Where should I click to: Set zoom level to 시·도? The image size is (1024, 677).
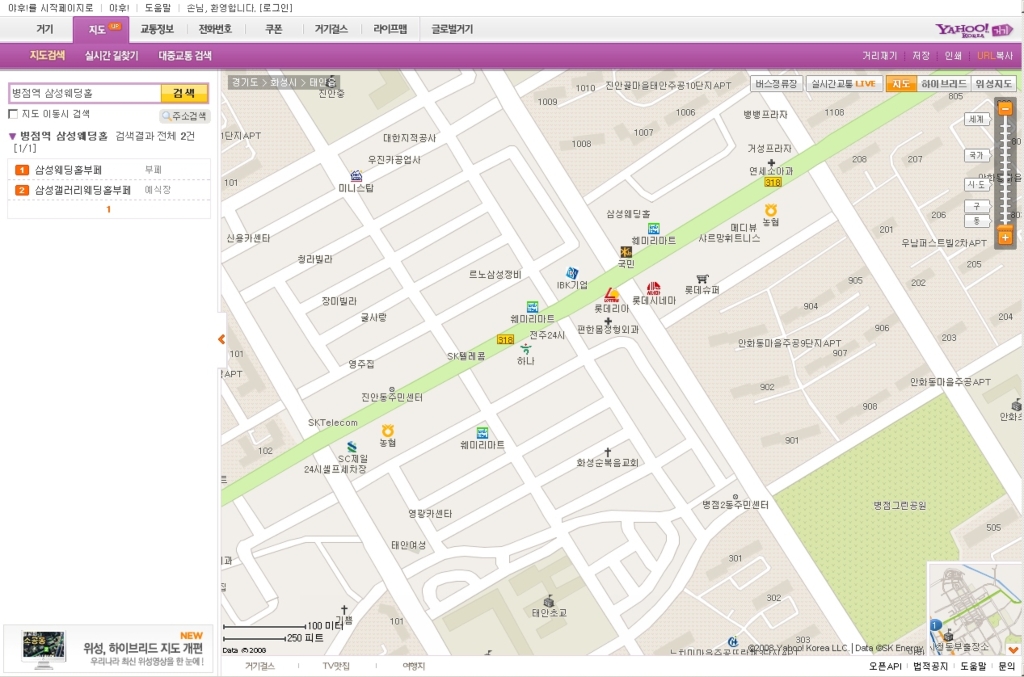[976, 185]
